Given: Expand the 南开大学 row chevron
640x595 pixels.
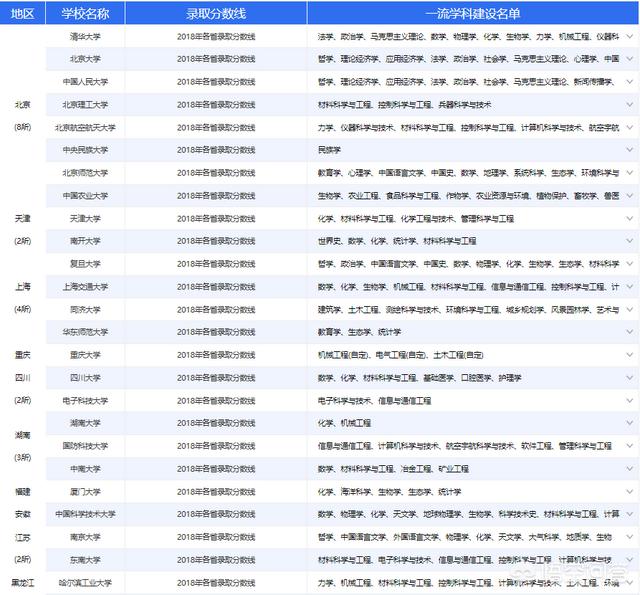Looking at the screenshot, I should tap(629, 241).
